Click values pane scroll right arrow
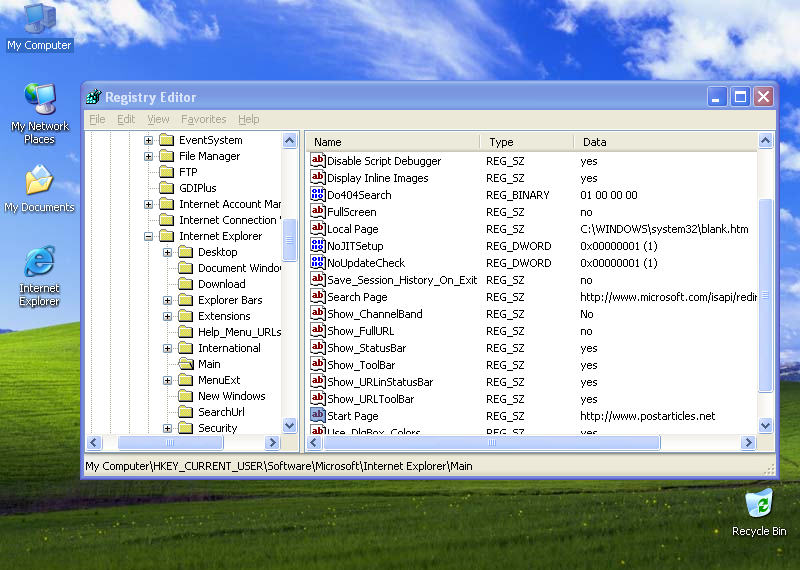Screen dimensions: 800x570 click(748, 442)
